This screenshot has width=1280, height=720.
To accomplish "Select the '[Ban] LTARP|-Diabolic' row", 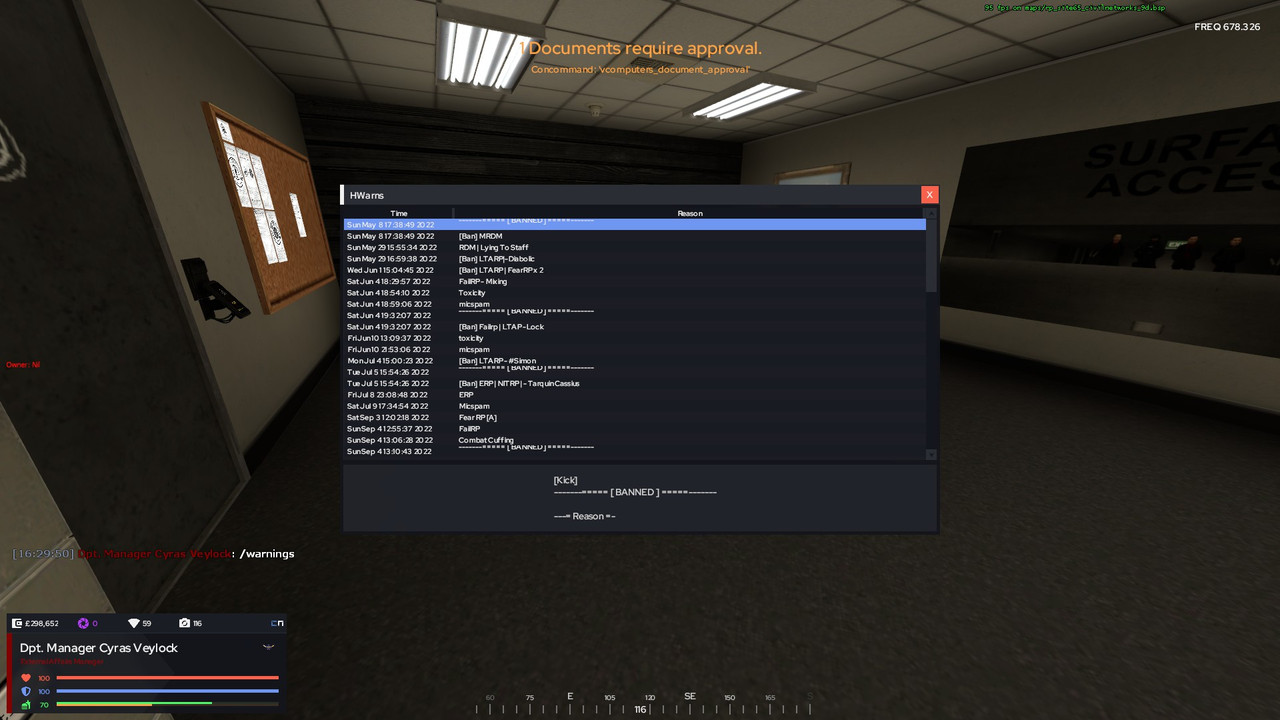I will 635,259.
